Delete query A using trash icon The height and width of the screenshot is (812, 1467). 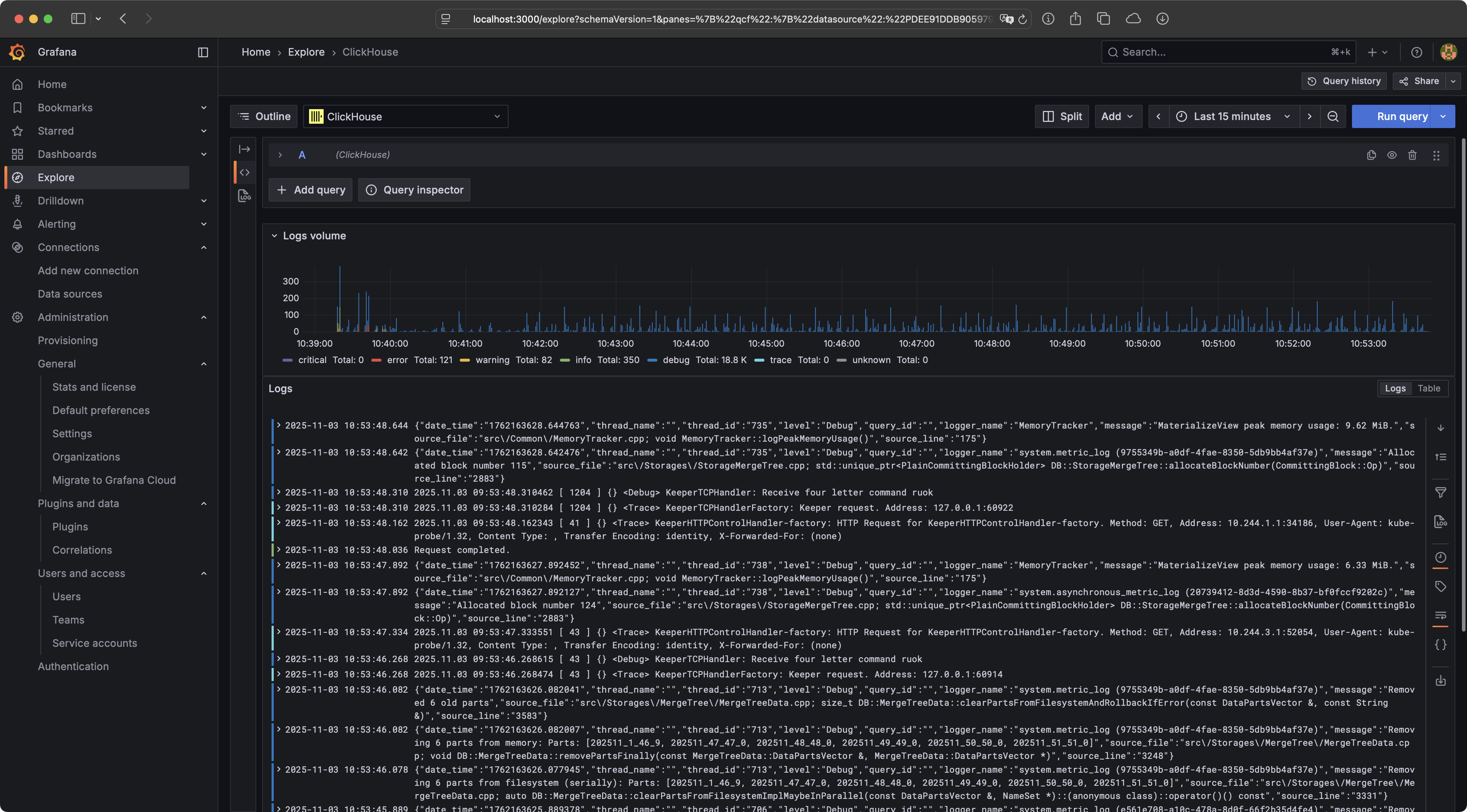pyautogui.click(x=1412, y=155)
